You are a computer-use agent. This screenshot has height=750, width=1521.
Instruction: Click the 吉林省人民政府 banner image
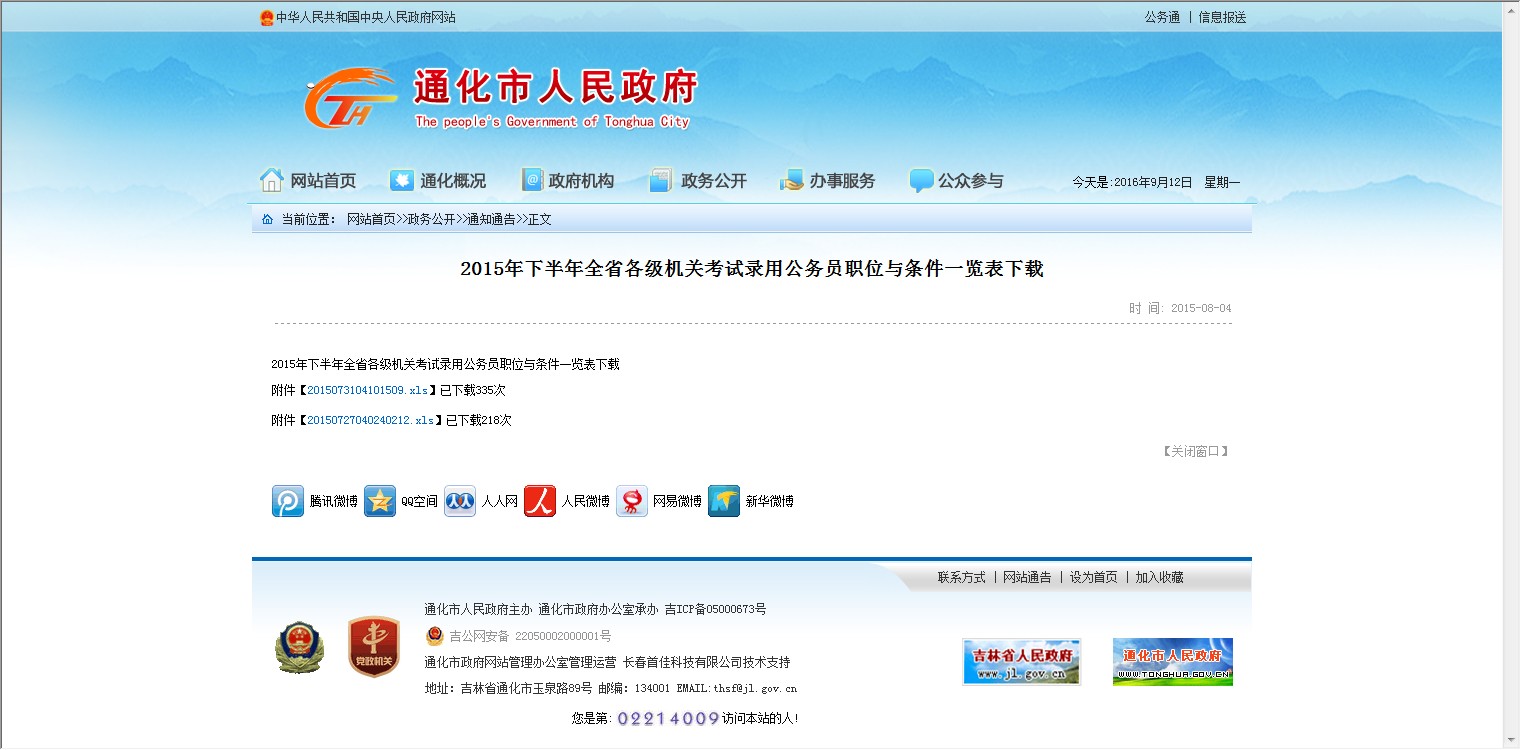[1021, 662]
